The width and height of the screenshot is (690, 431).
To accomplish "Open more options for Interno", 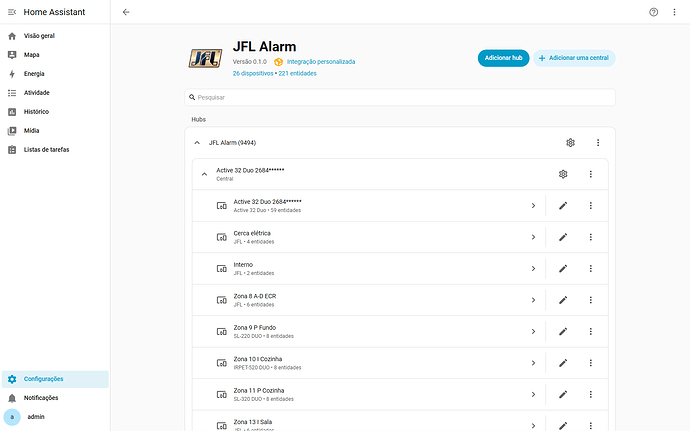I will click(x=591, y=269).
